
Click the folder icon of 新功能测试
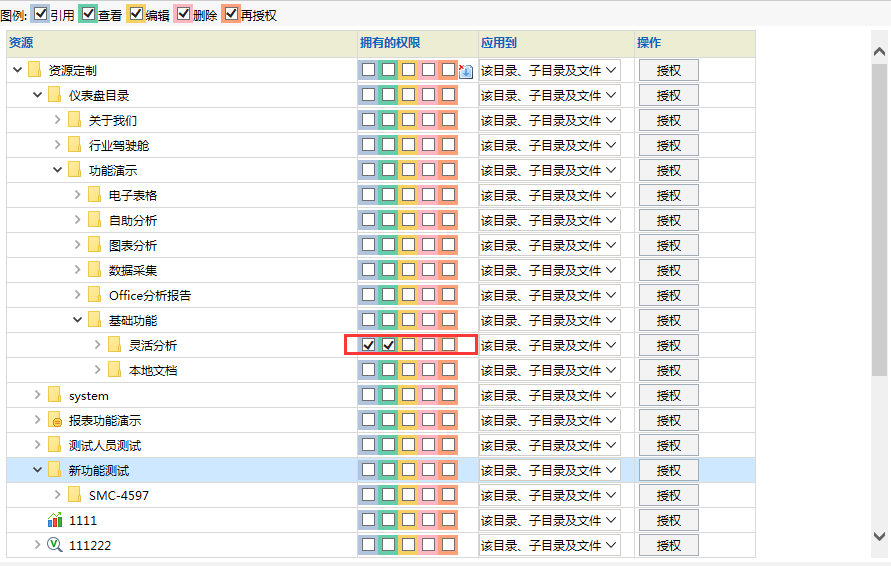click(55, 470)
